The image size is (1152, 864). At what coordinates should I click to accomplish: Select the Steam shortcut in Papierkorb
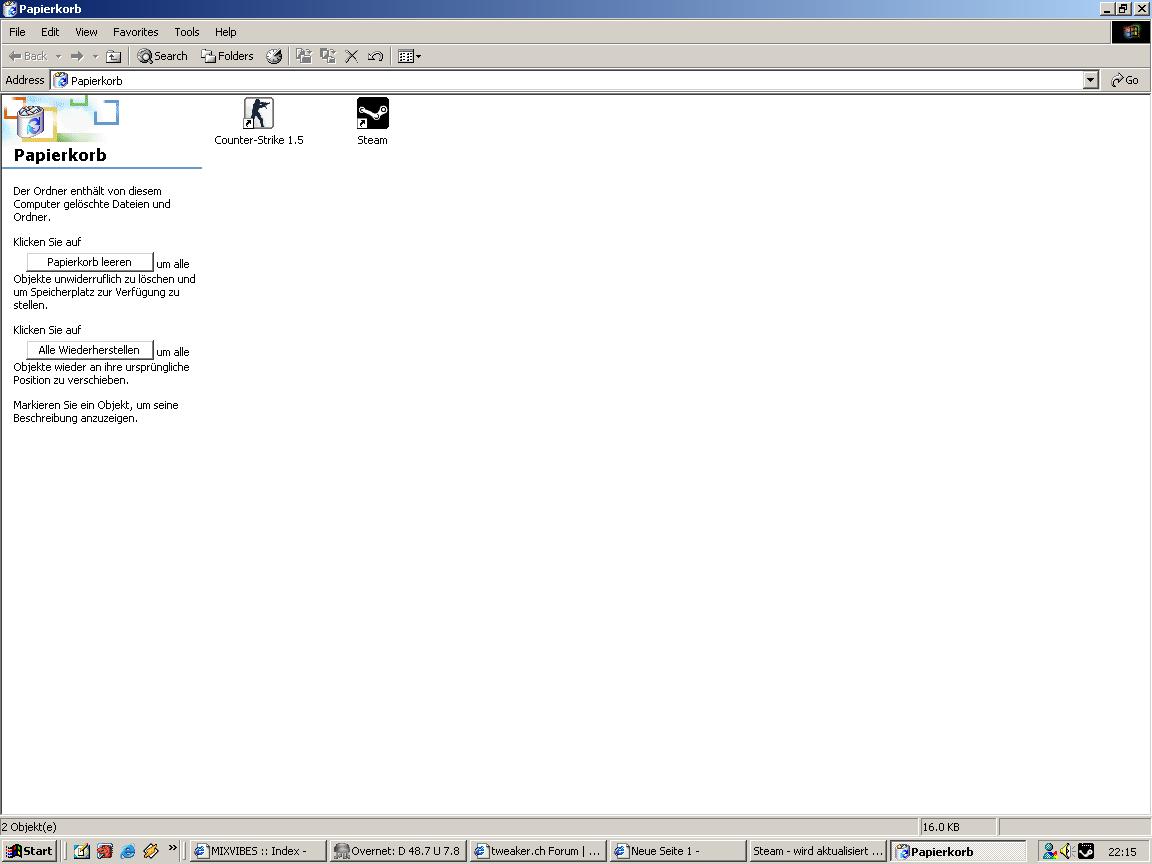click(372, 113)
